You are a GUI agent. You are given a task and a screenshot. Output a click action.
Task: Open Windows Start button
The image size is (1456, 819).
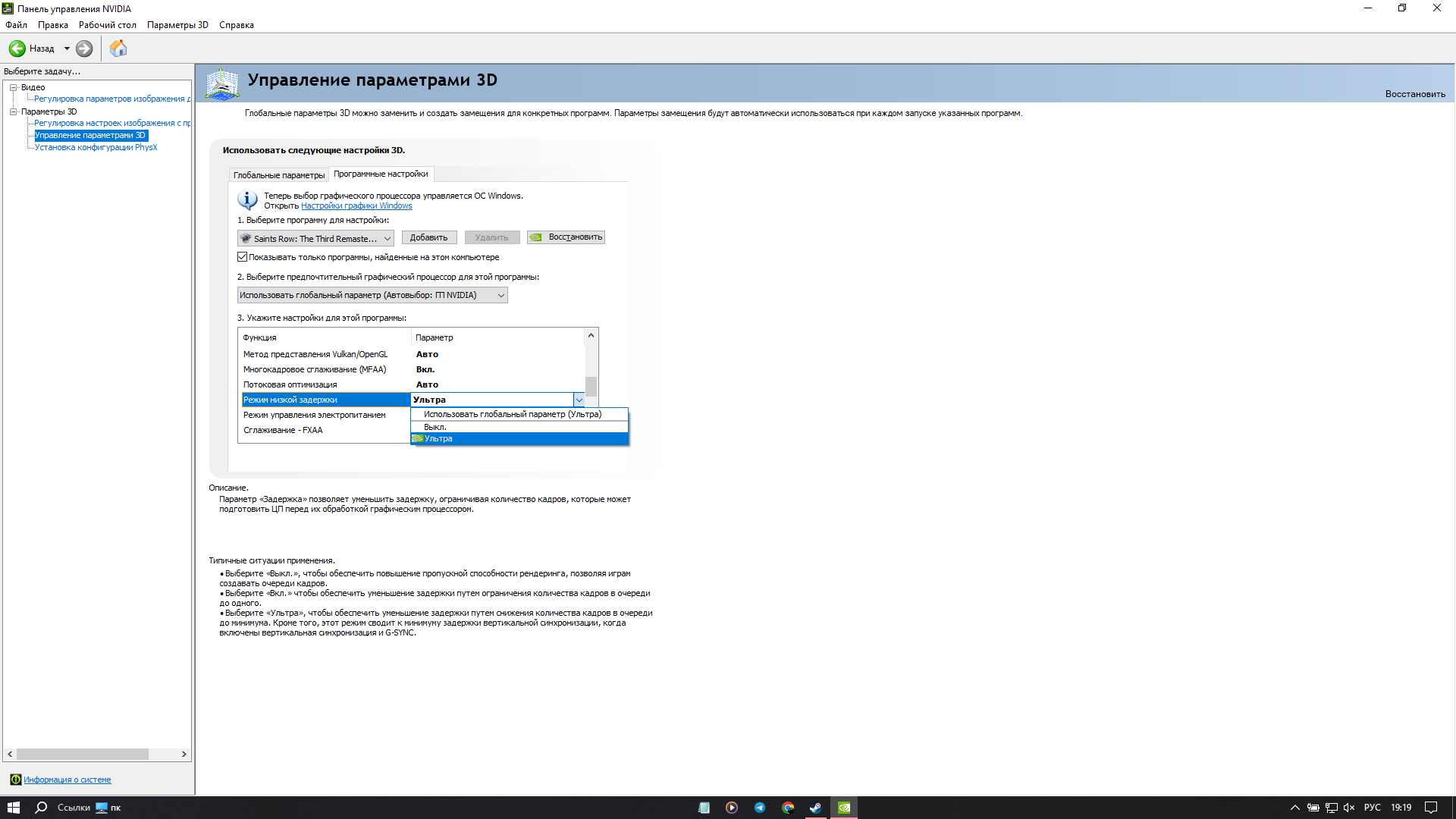click(x=14, y=808)
